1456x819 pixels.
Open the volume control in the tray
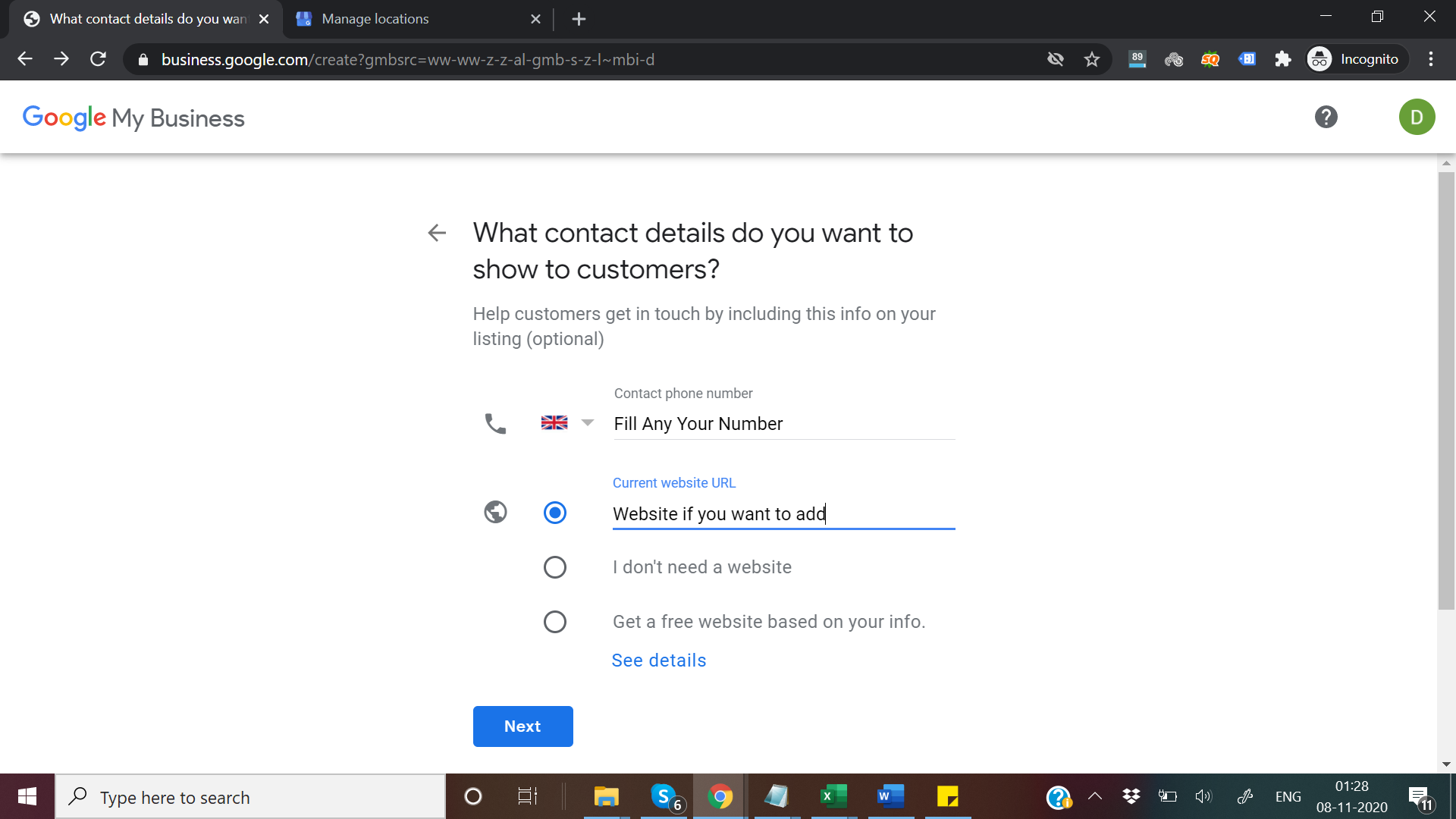tap(1203, 796)
